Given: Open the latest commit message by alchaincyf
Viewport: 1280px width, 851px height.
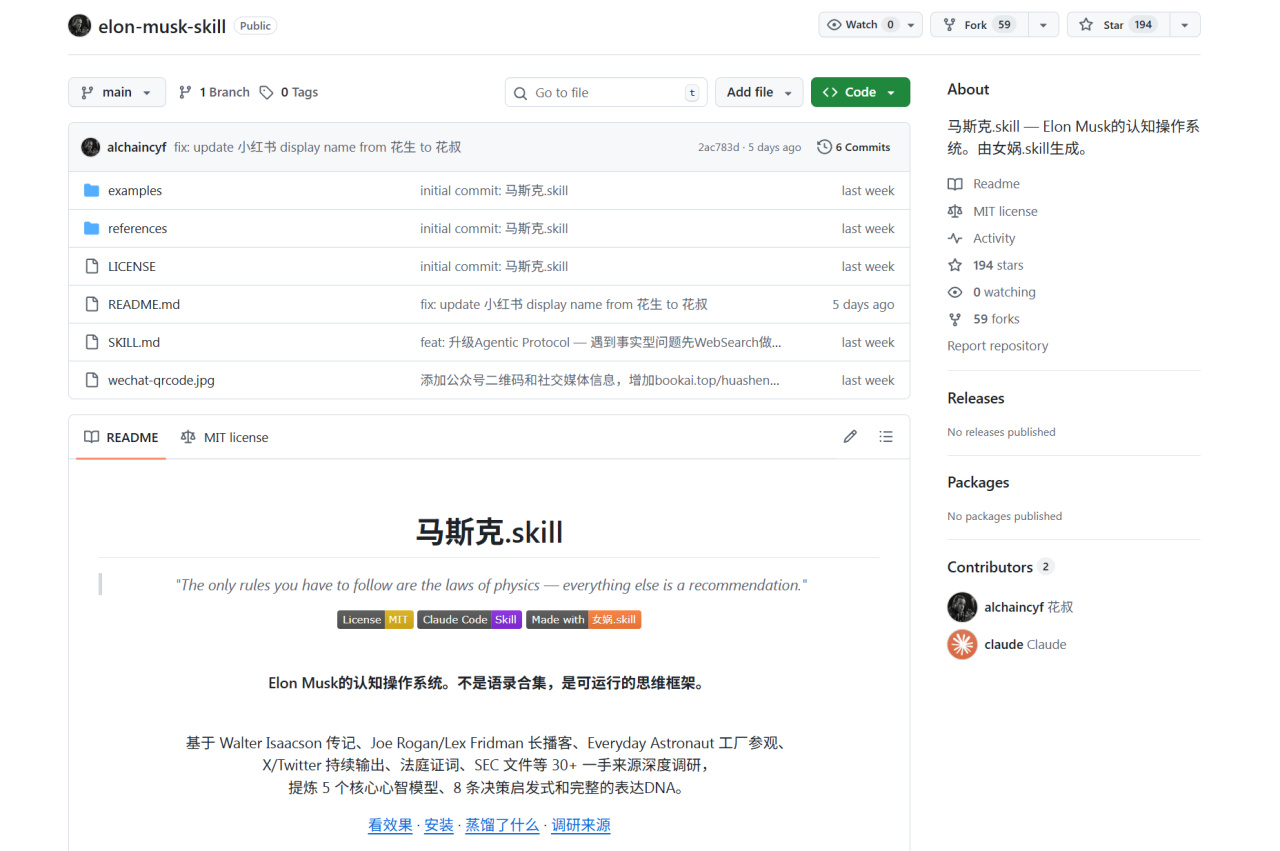Looking at the screenshot, I should [318, 147].
